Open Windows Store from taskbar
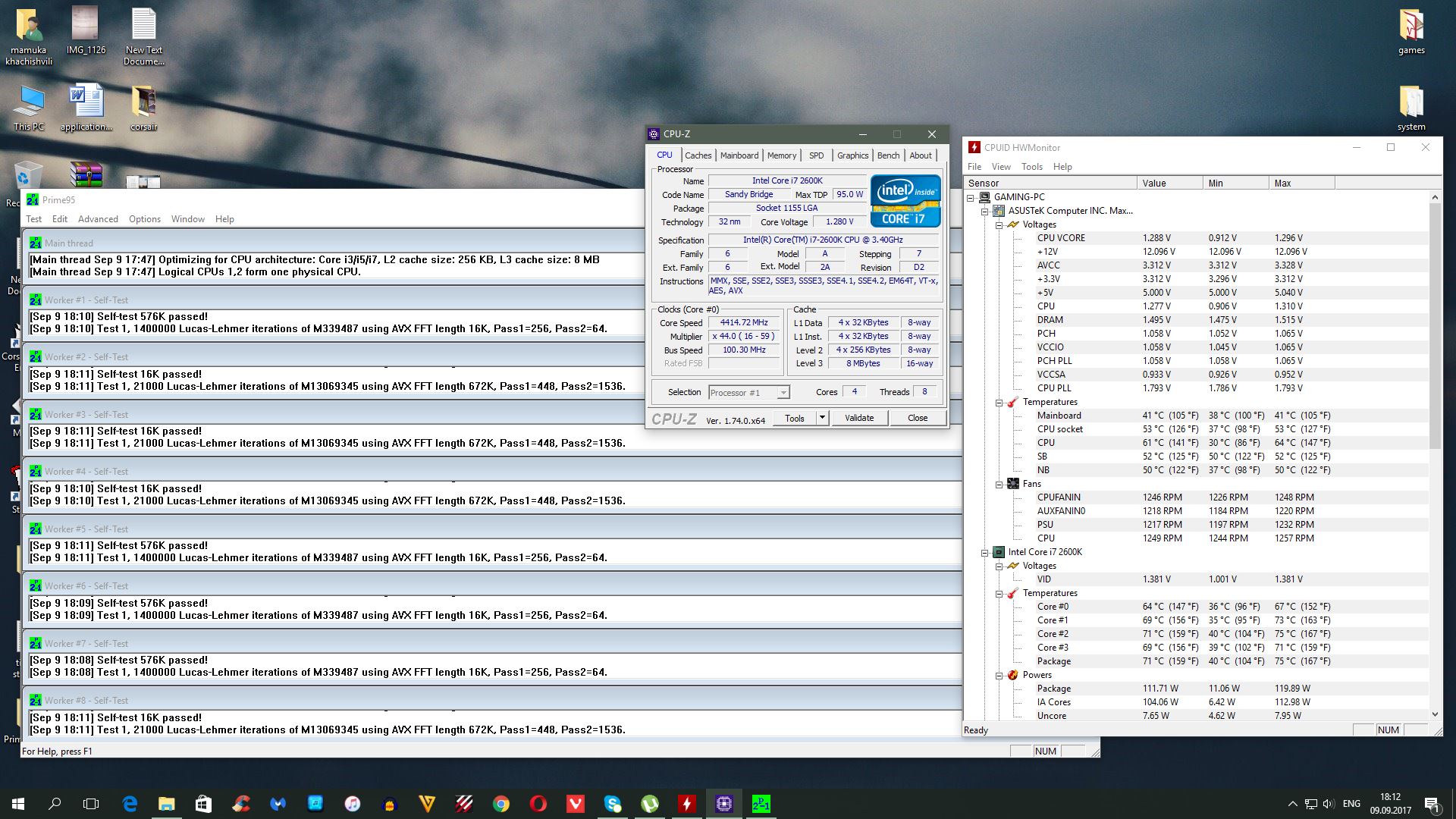Image resolution: width=1456 pixels, height=819 pixels. click(x=204, y=804)
